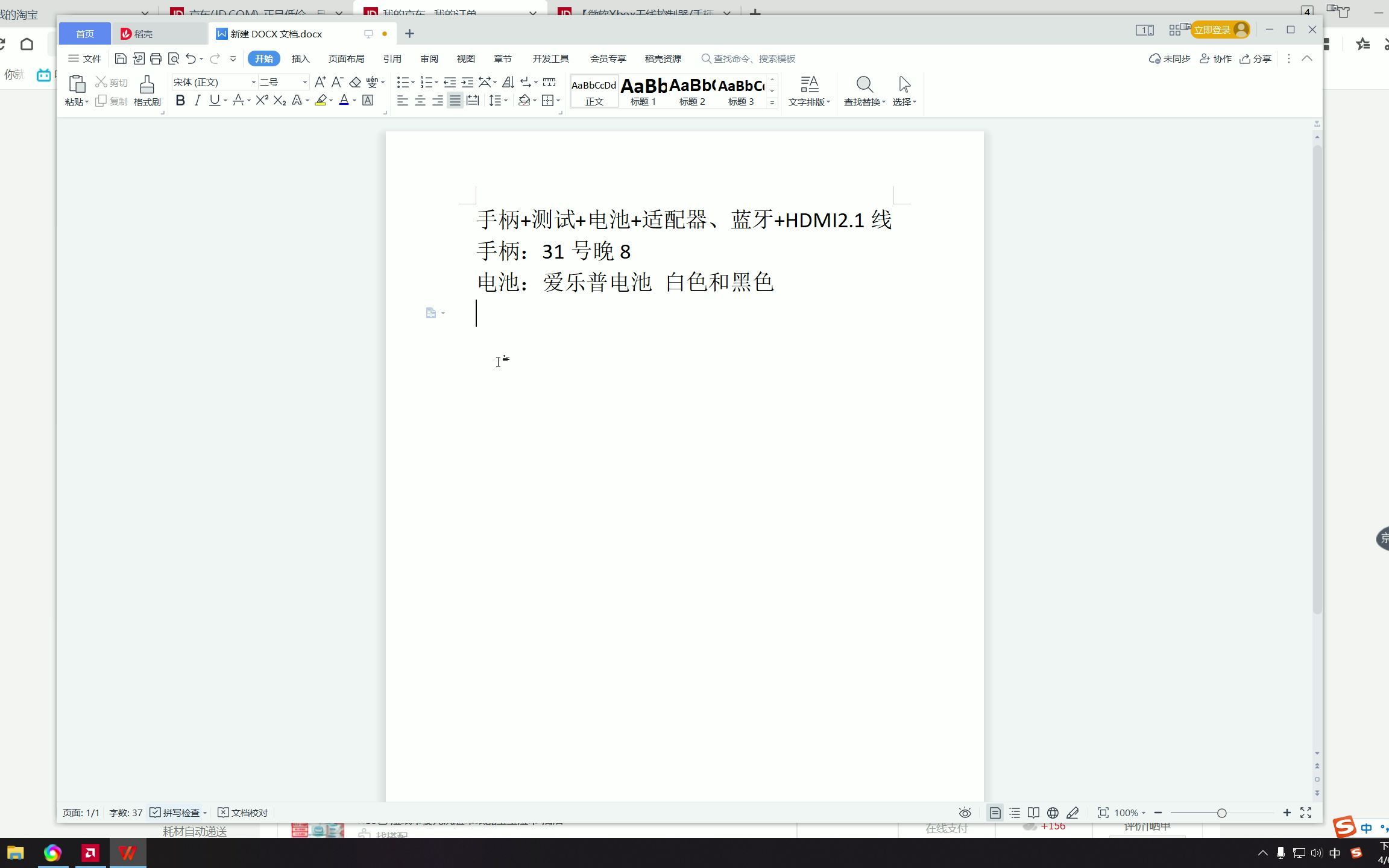Open WPS Office from the taskbar

click(x=127, y=852)
